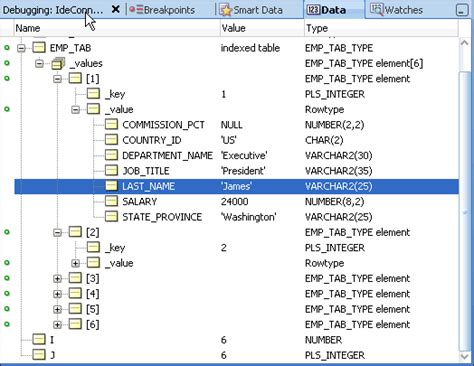Click the variable I icon

coord(39,339)
